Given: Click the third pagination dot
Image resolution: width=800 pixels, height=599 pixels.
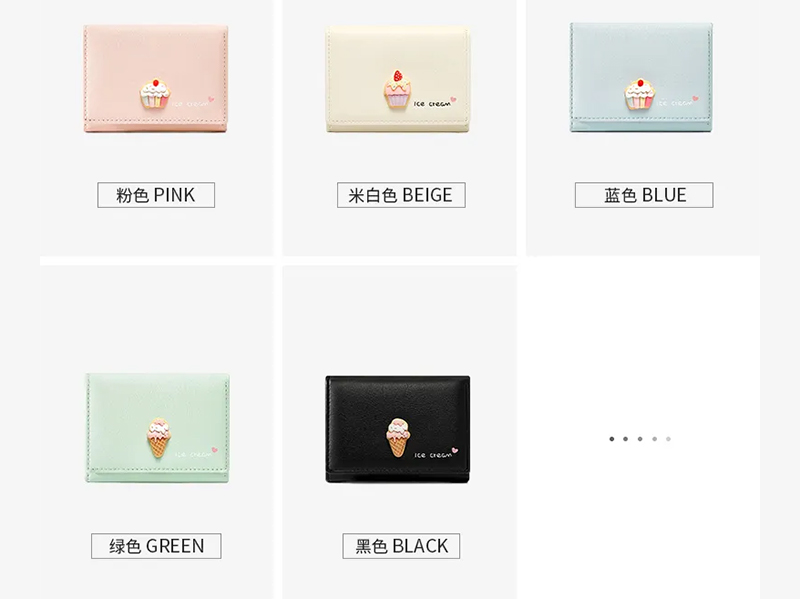Looking at the screenshot, I should click(x=640, y=439).
